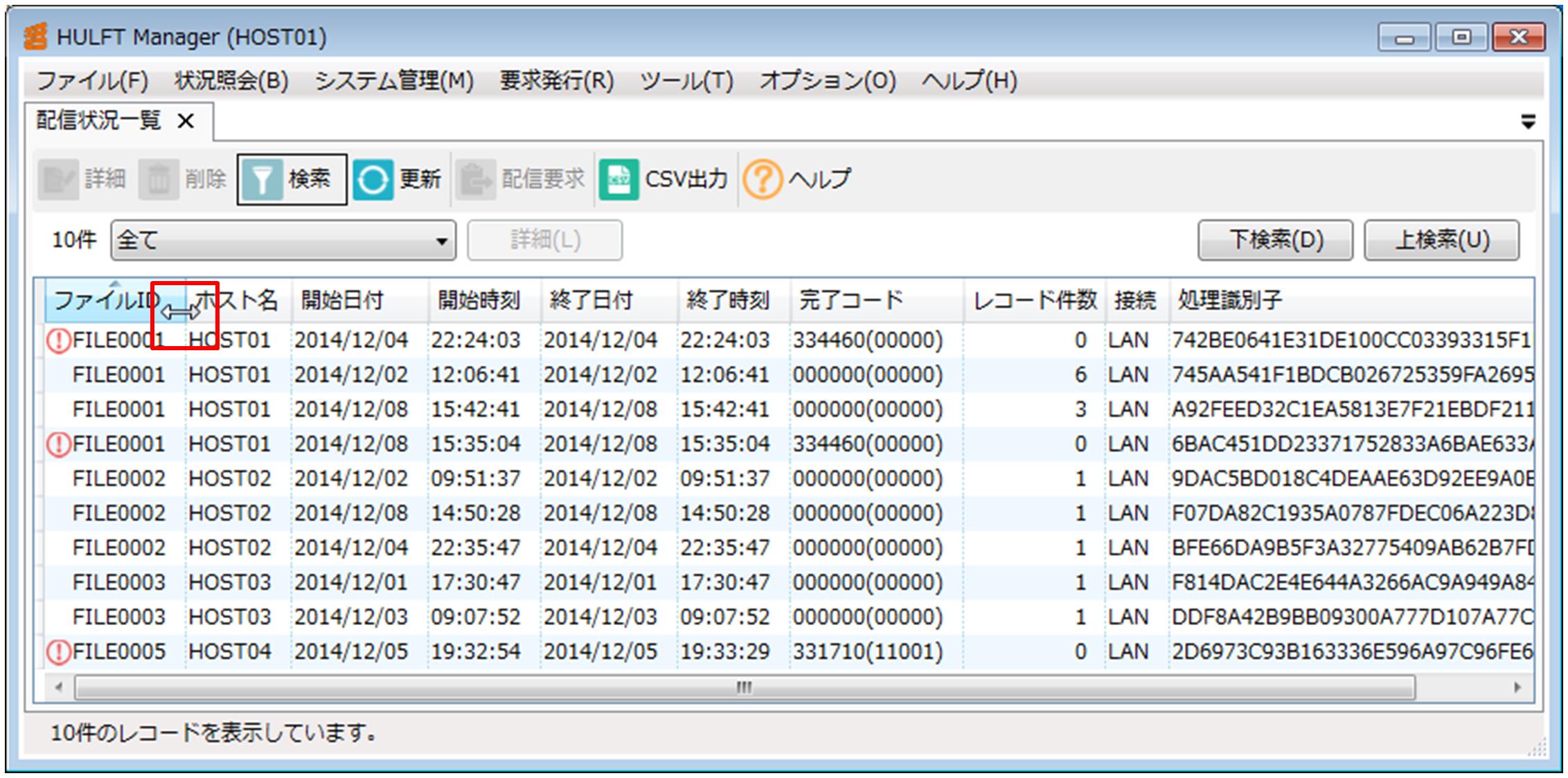Select FILE0001 row started 12:06:41

790,374
